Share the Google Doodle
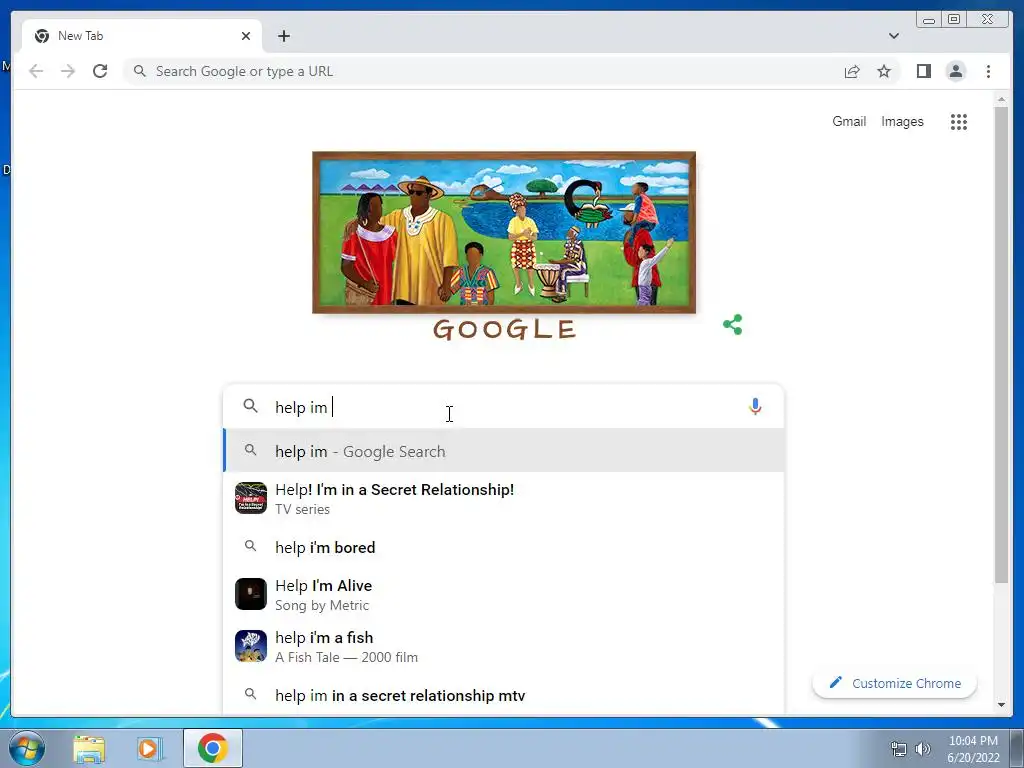1024x768 pixels. 733,325
